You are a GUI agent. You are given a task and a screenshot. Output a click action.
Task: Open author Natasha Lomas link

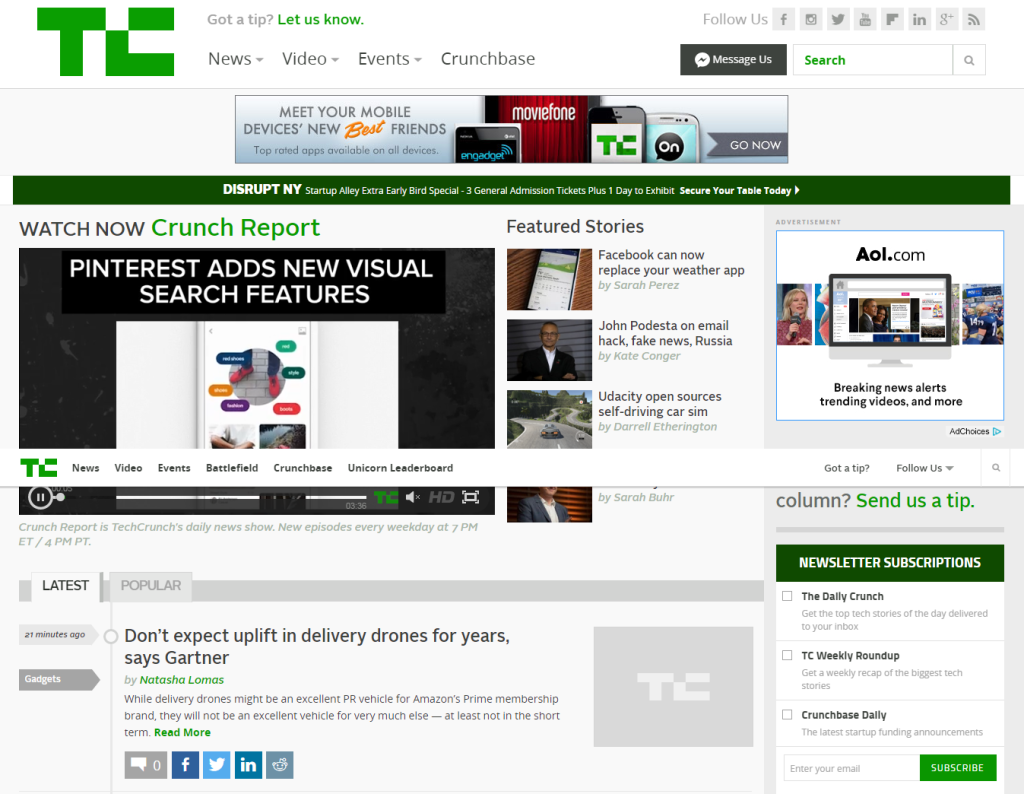182,680
